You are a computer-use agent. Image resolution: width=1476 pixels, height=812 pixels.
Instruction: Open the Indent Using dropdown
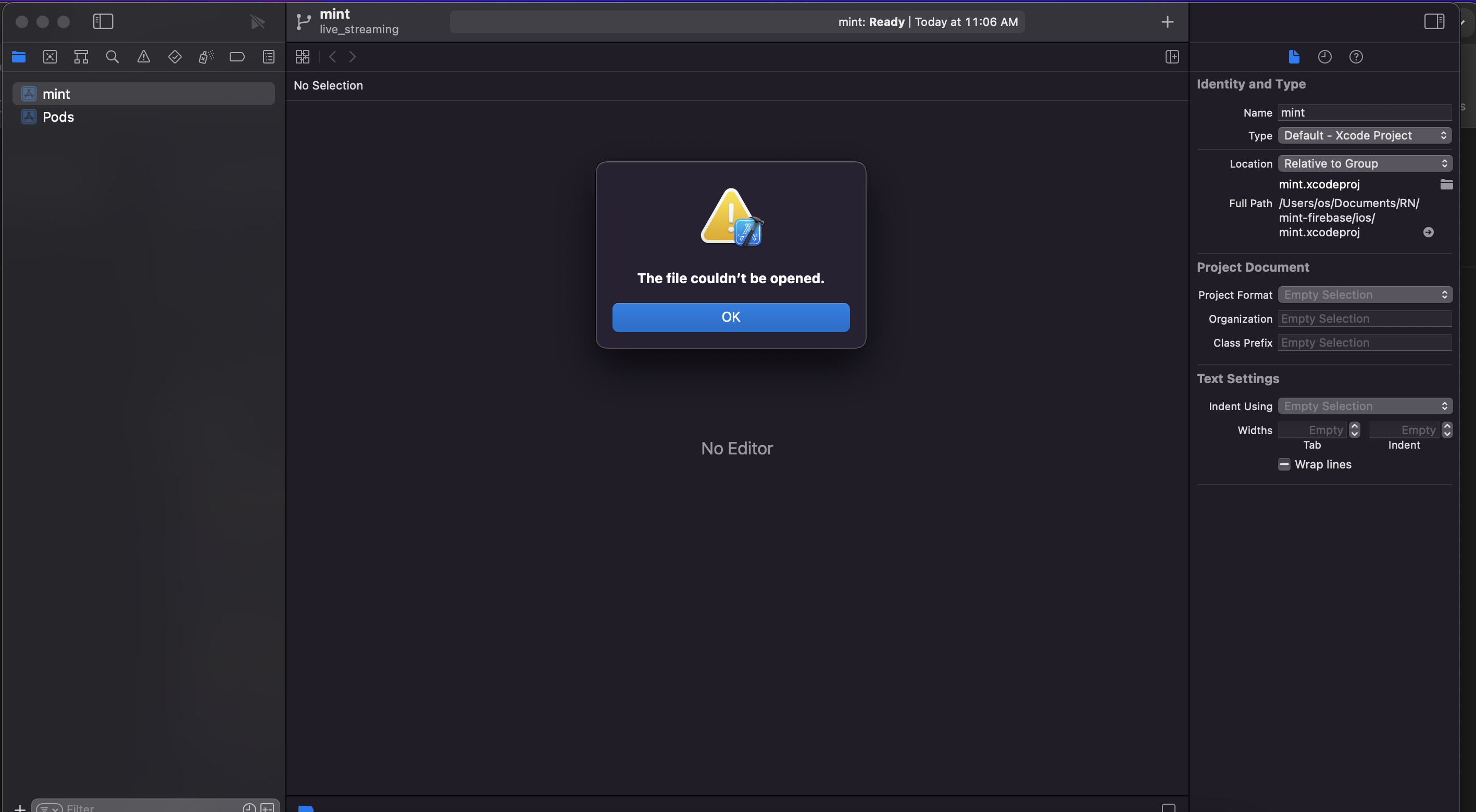tap(1365, 405)
